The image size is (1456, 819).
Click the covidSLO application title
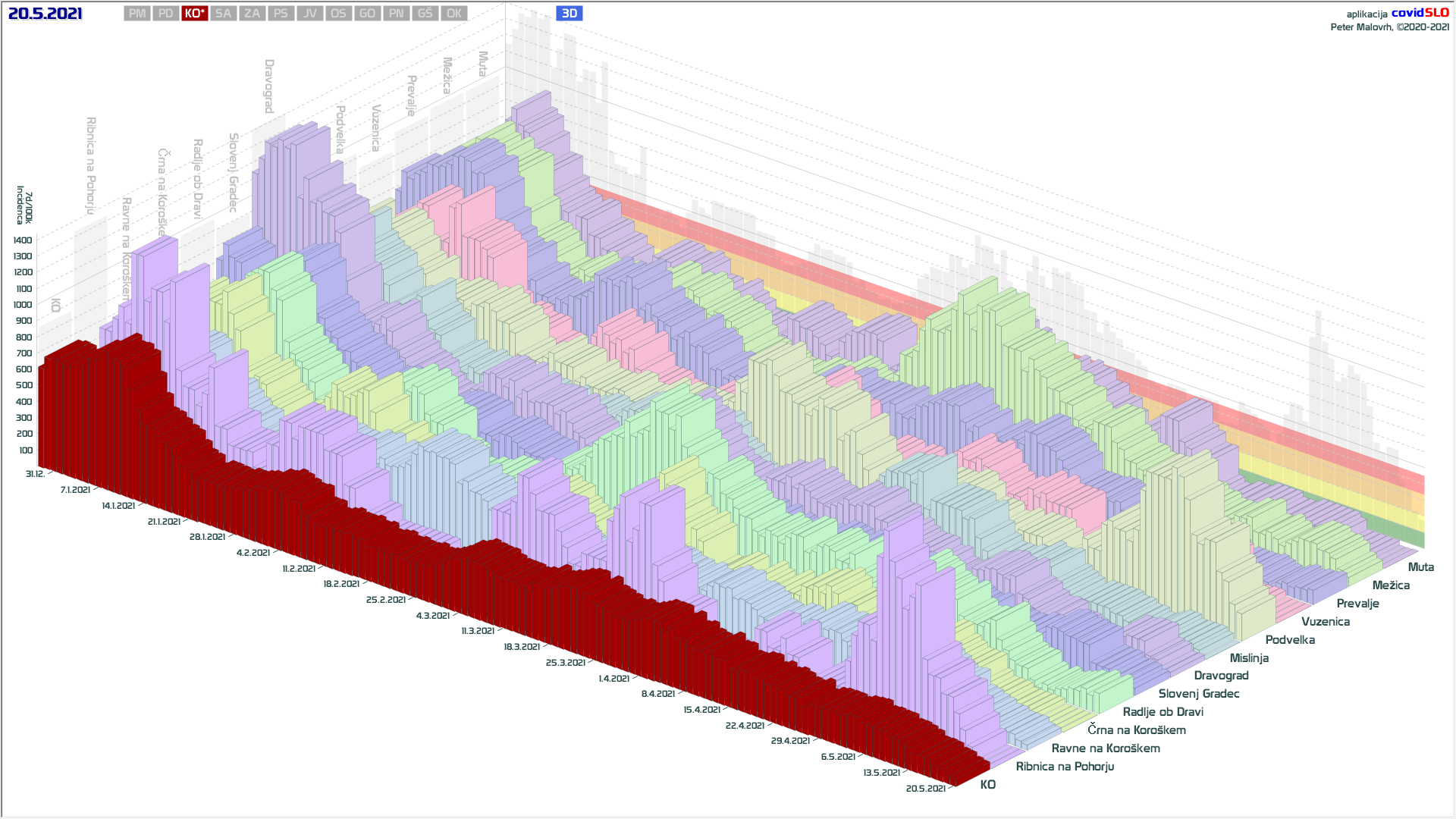tap(1420, 13)
